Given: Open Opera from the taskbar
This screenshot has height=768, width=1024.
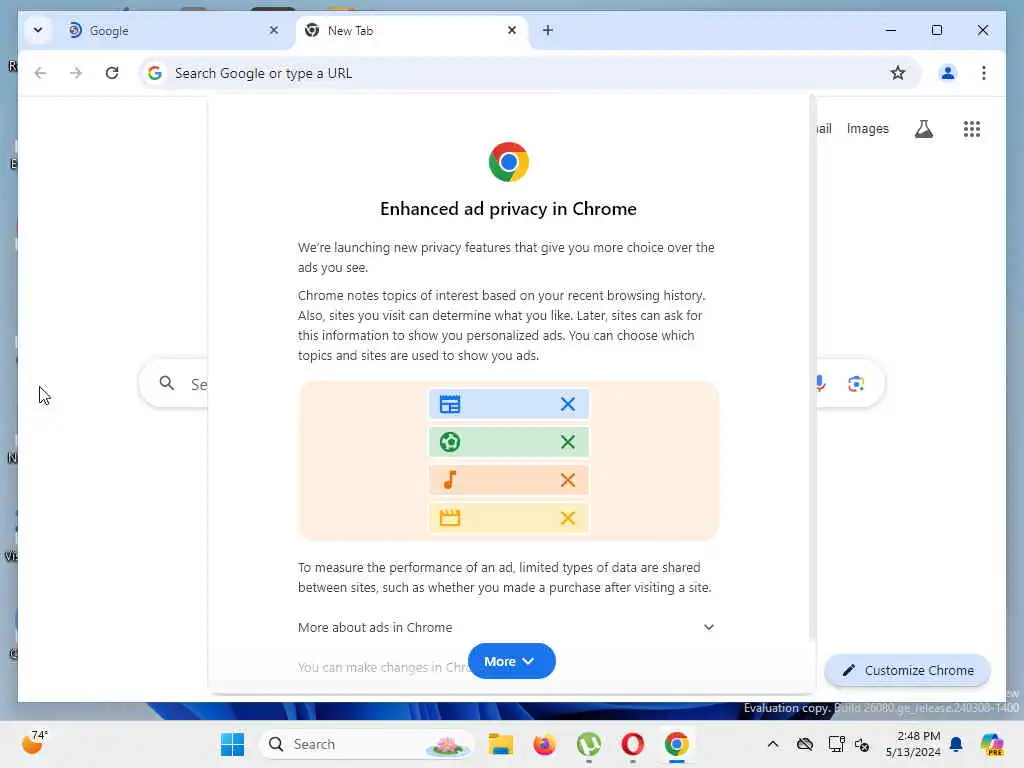Looking at the screenshot, I should point(632,744).
